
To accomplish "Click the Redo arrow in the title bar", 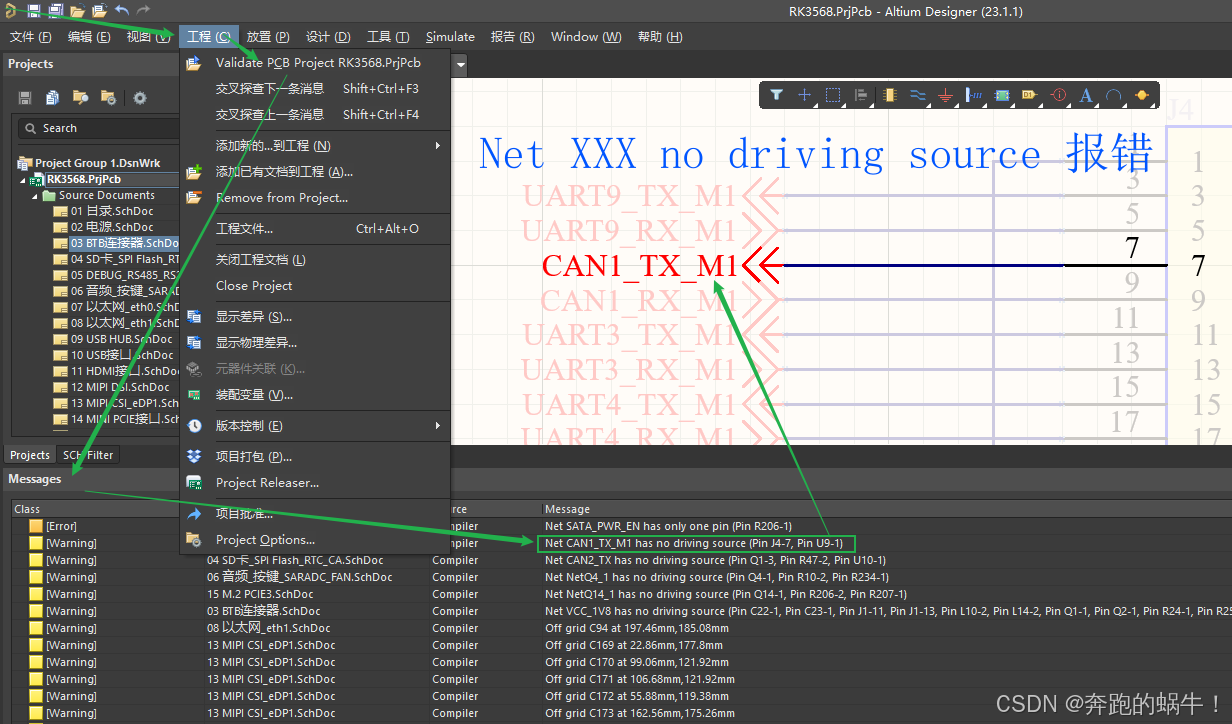I will click(144, 11).
